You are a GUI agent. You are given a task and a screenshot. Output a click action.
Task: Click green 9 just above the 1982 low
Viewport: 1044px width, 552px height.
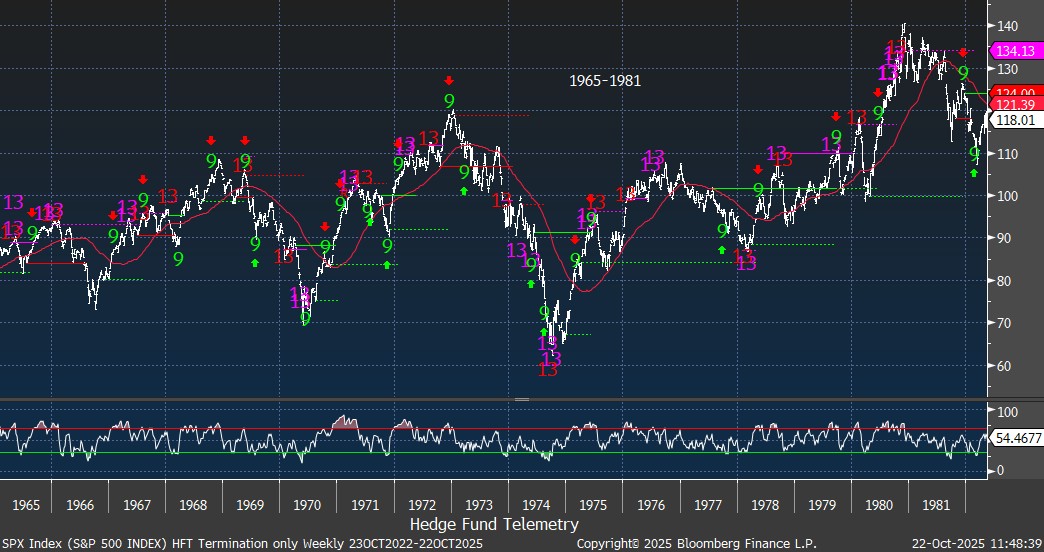pos(973,154)
